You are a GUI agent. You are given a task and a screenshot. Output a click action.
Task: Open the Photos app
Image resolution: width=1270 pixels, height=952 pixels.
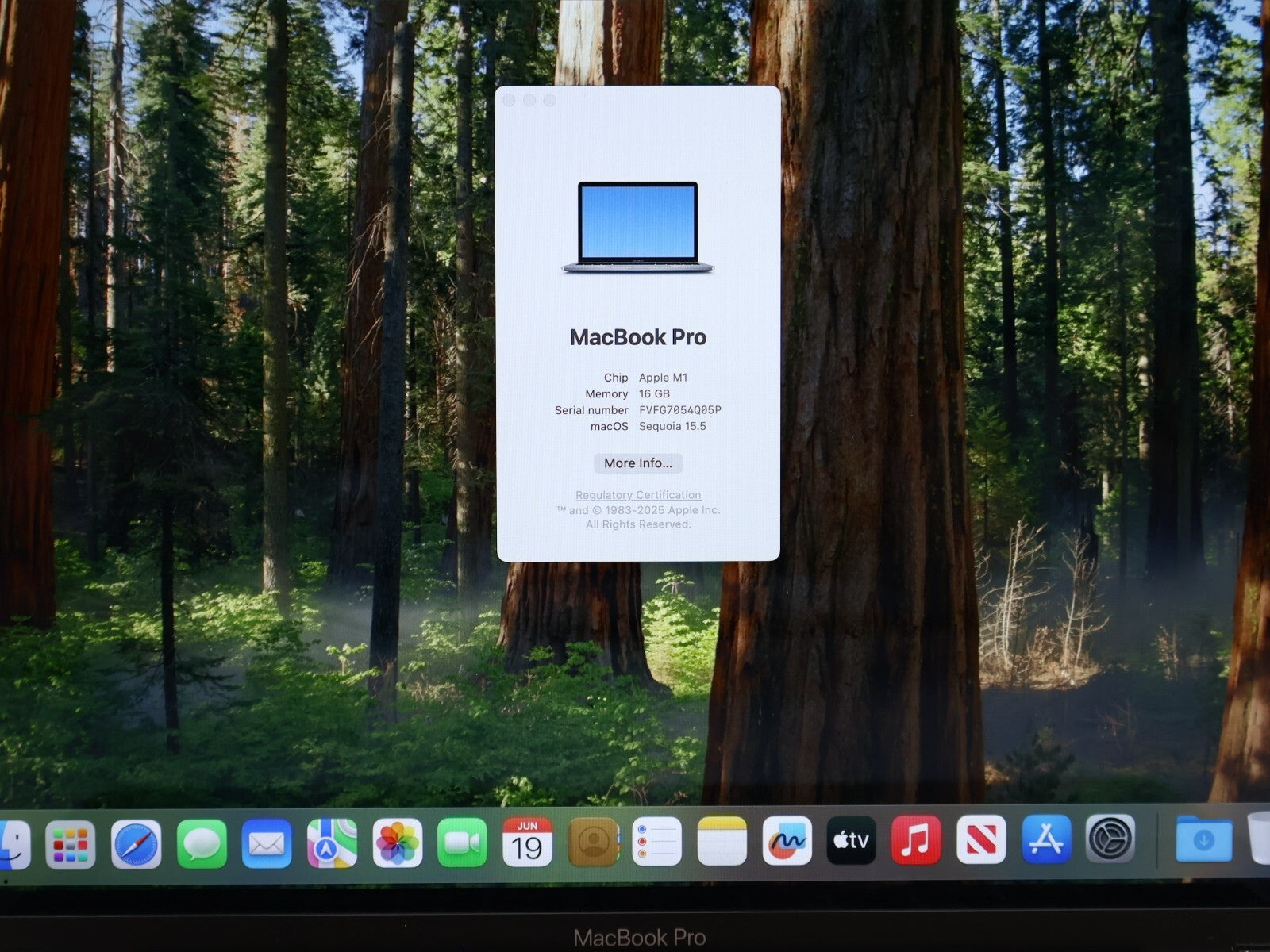pos(397,843)
